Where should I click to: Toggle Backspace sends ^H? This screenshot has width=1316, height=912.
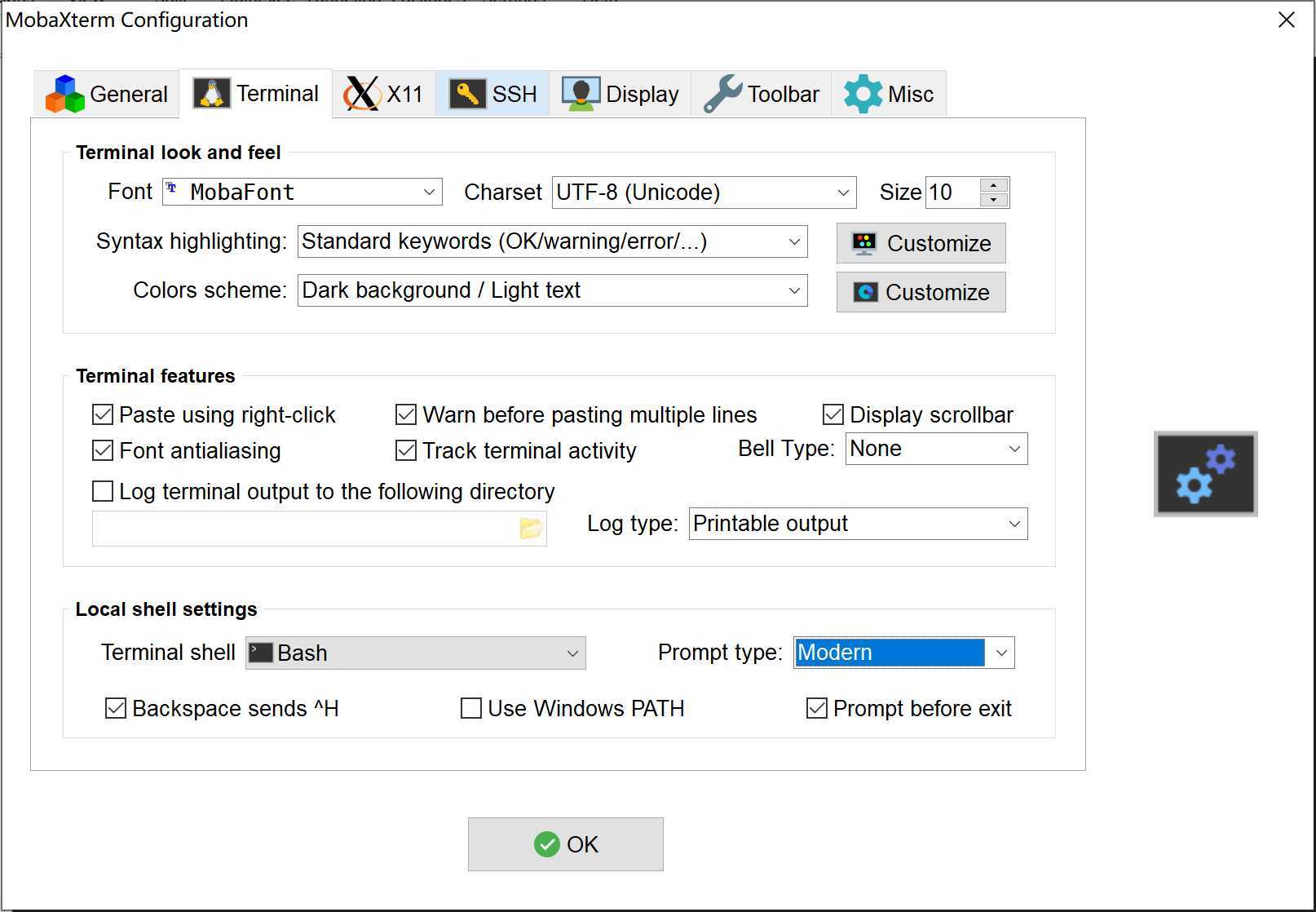click(222, 708)
